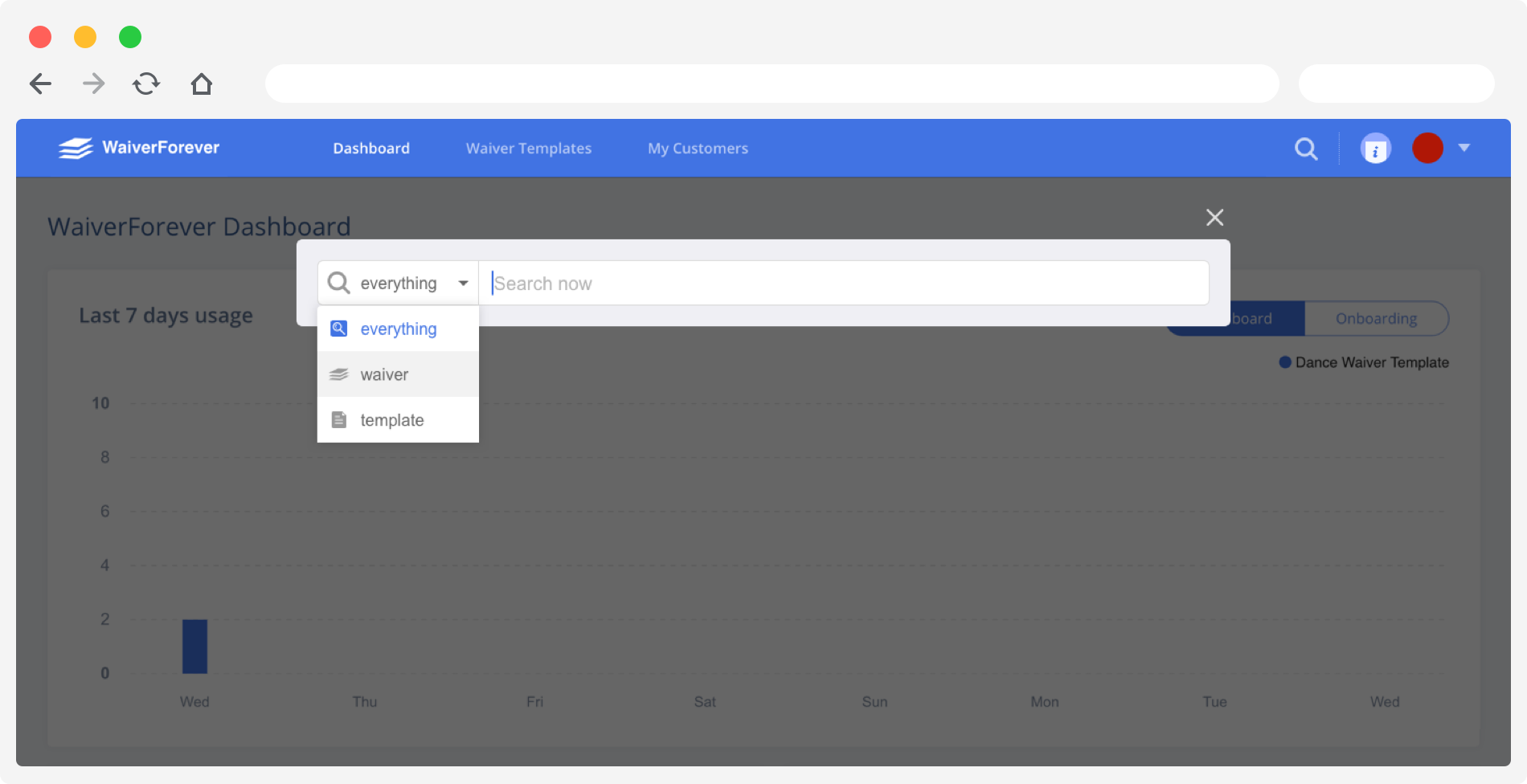Screen dimensions: 1527x784
Task: Click the browser refresh icon
Action: (146, 84)
